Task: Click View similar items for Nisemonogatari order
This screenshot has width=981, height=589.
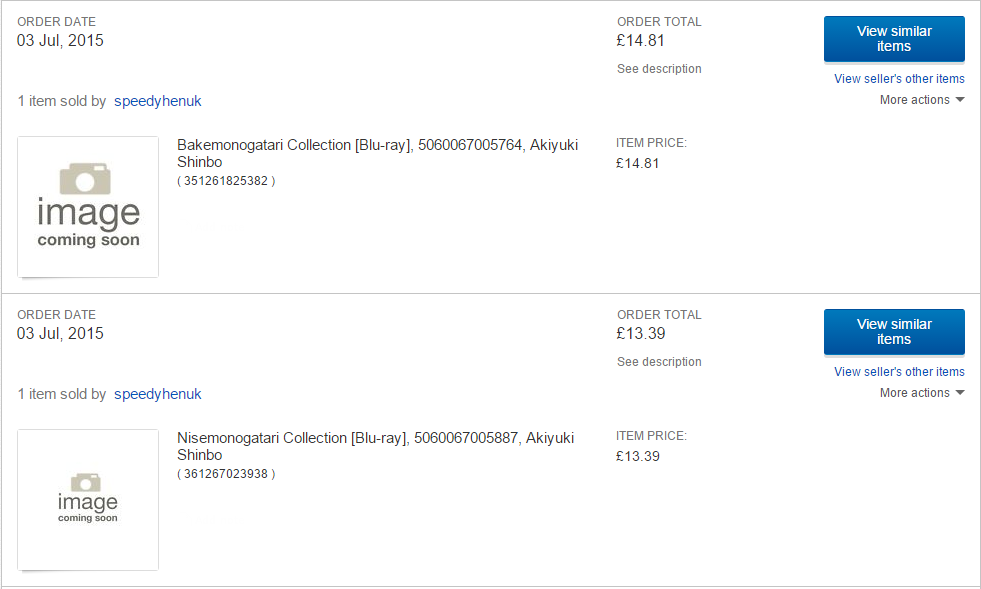Action: tap(894, 332)
